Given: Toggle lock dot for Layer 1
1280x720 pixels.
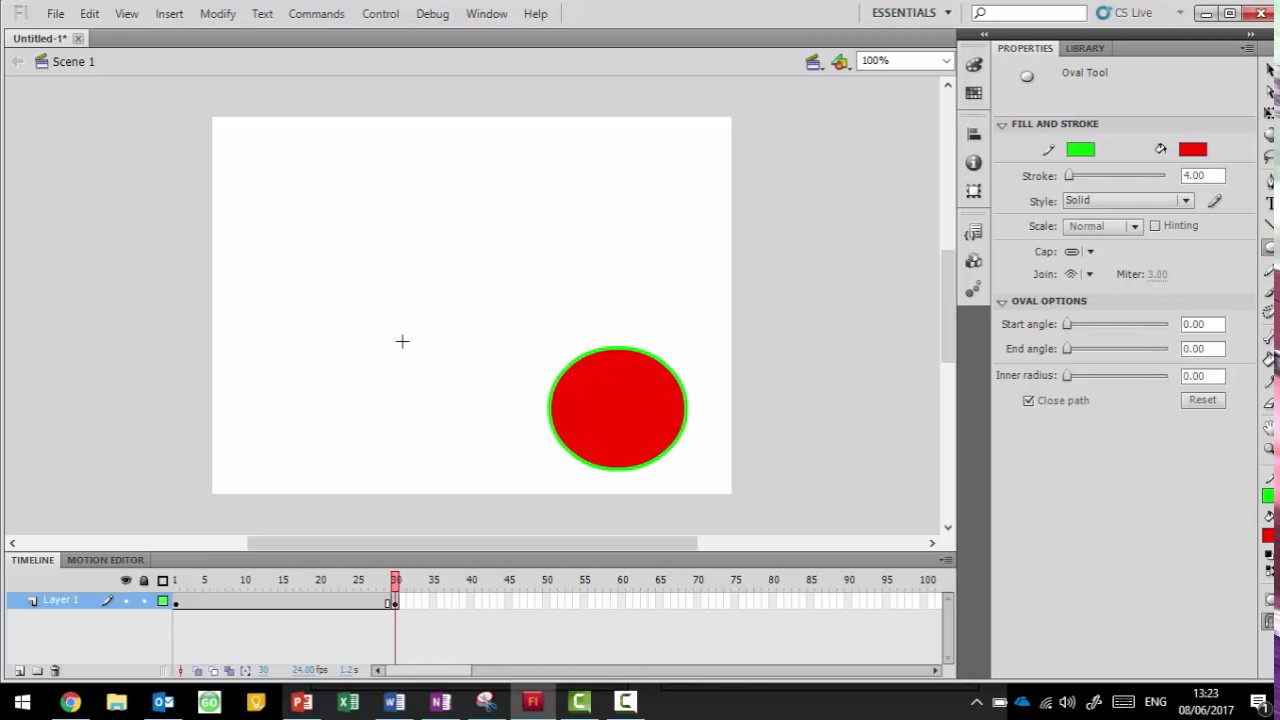Looking at the screenshot, I should tap(144, 601).
